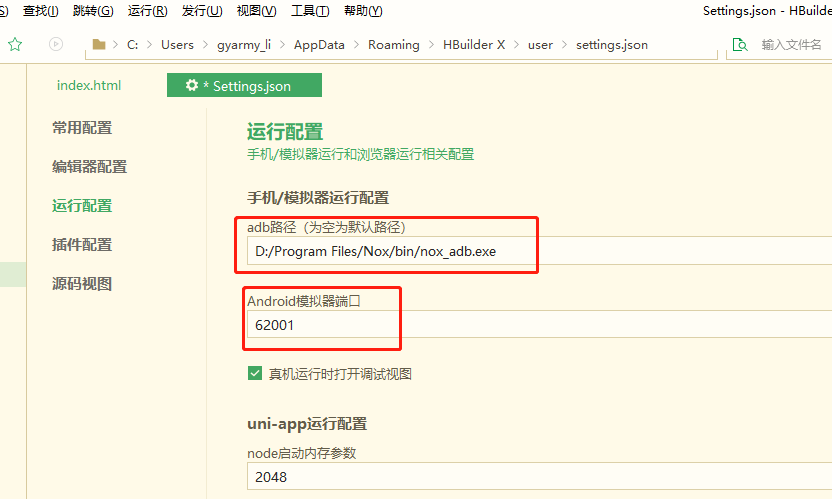Click settings.json in the breadcrumb path
This screenshot has width=832, height=499.
pos(612,45)
